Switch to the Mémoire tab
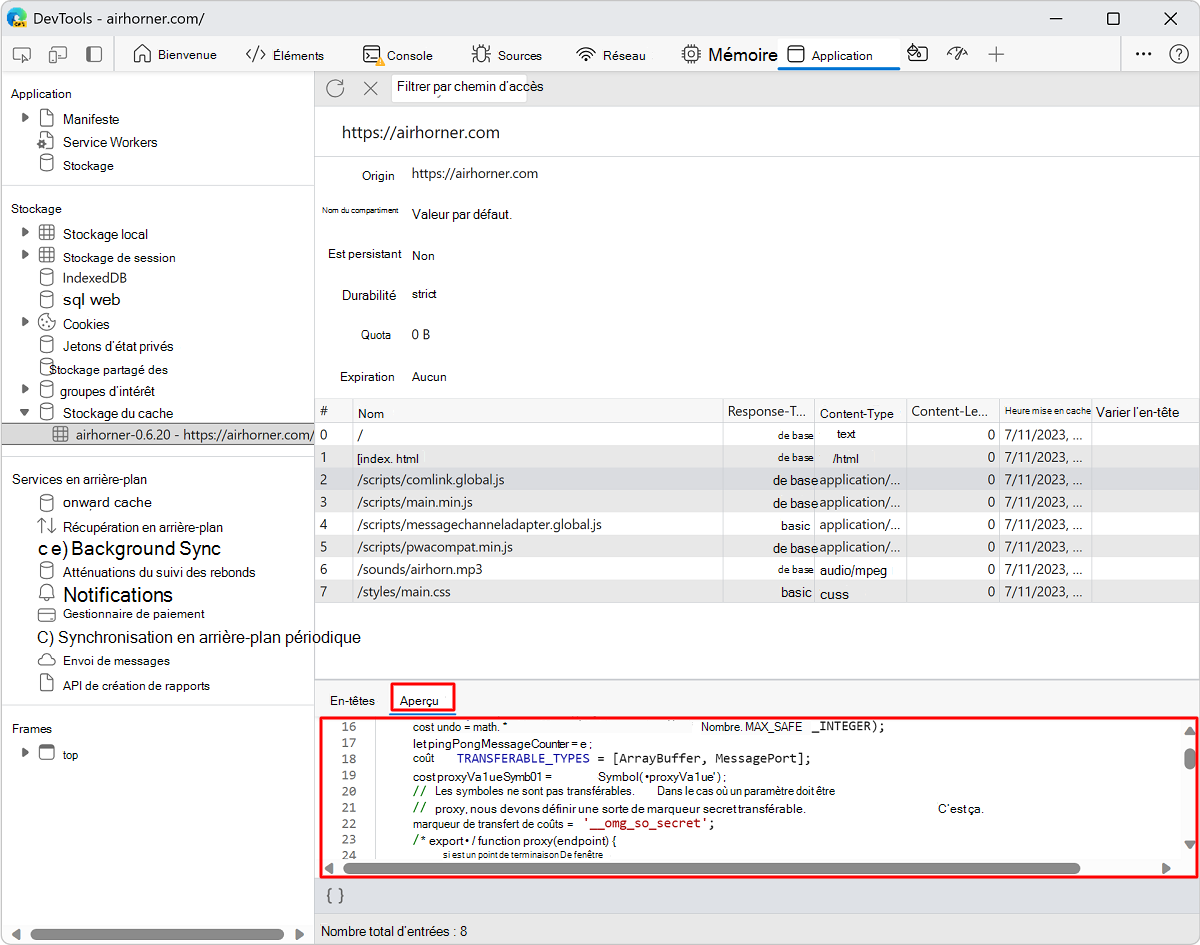The height and width of the screenshot is (945, 1200). coord(729,55)
